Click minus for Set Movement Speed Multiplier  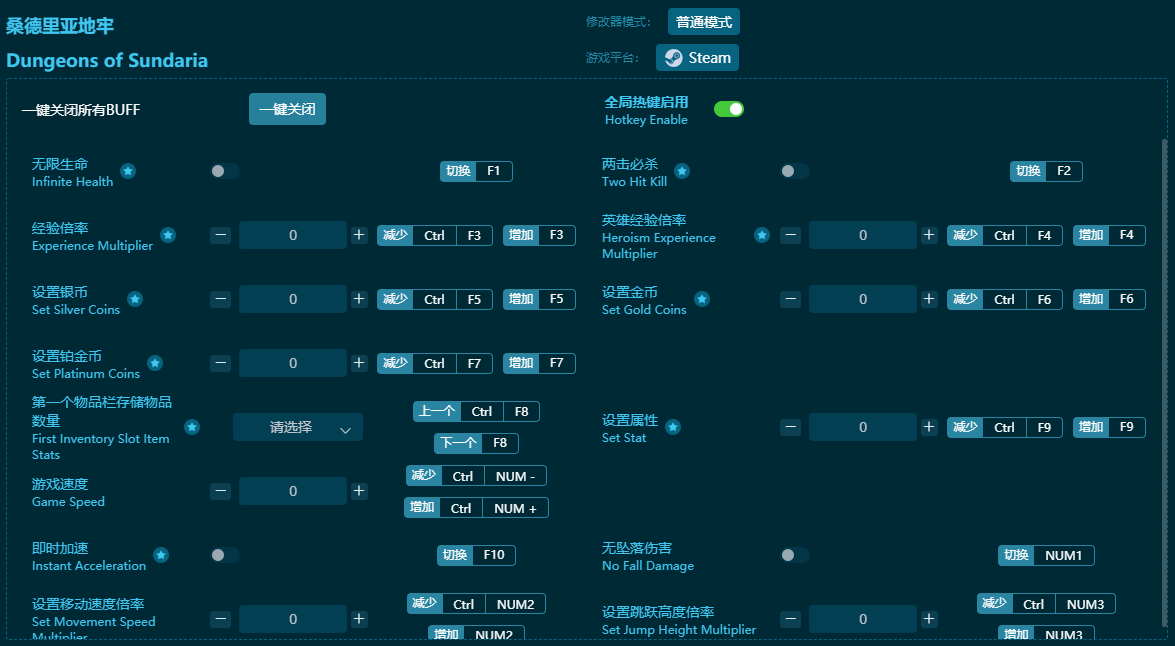(220, 619)
